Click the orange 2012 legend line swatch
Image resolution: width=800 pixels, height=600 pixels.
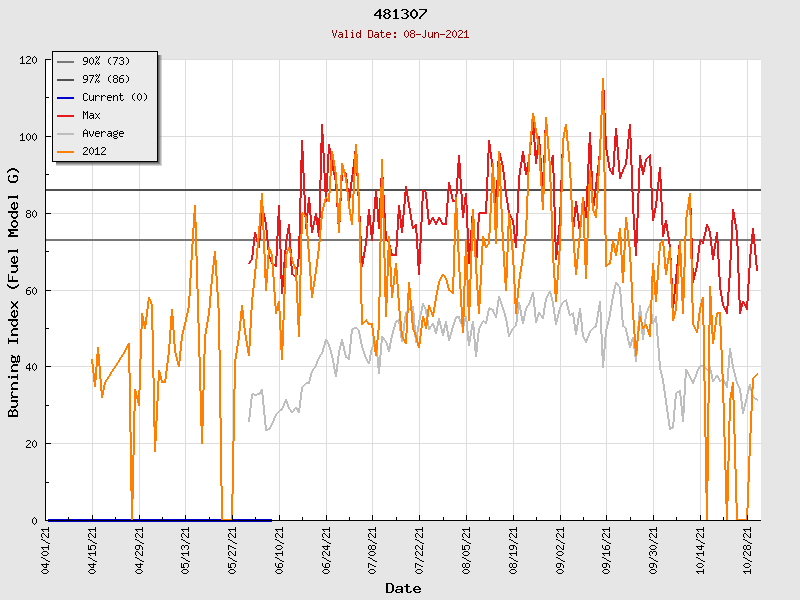point(66,152)
